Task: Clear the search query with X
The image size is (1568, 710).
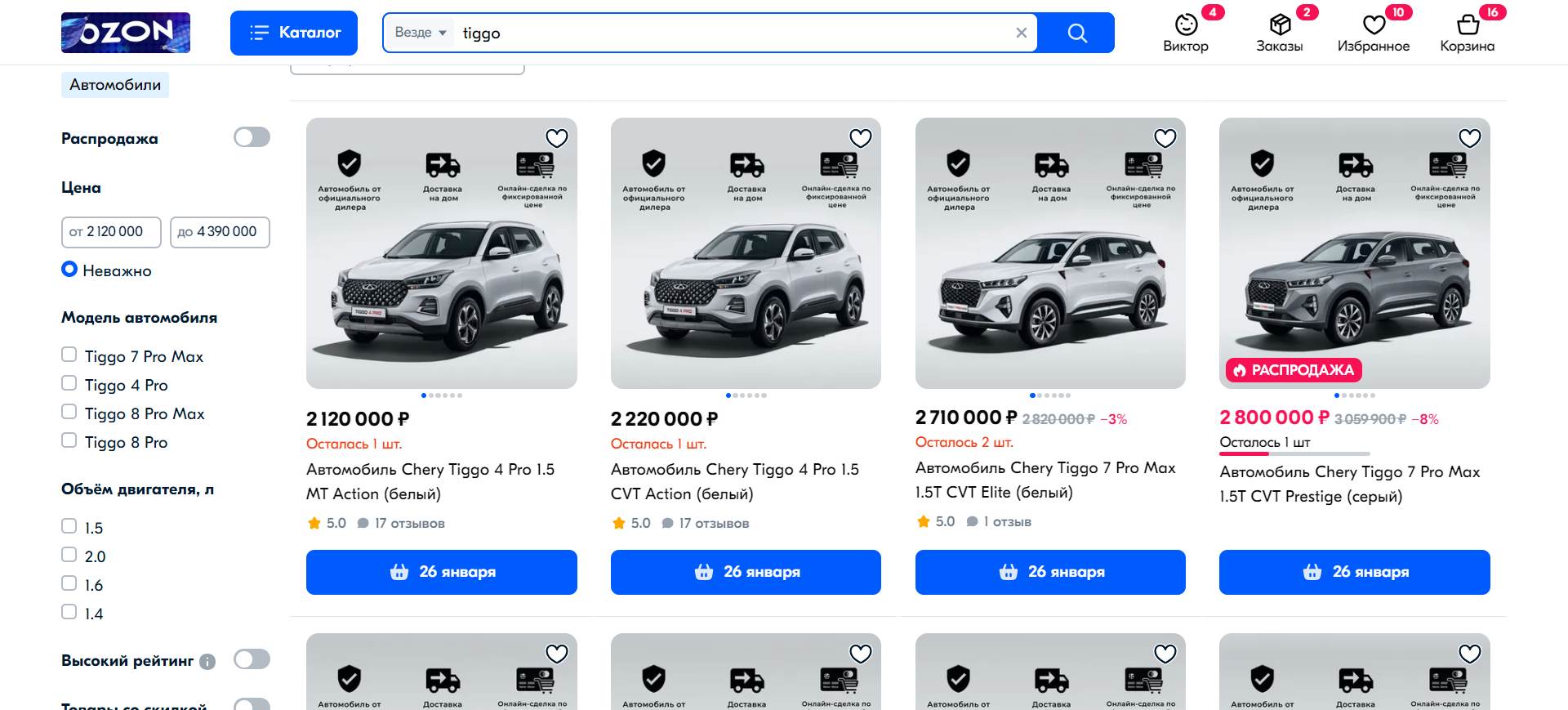Action: pos(1021,33)
